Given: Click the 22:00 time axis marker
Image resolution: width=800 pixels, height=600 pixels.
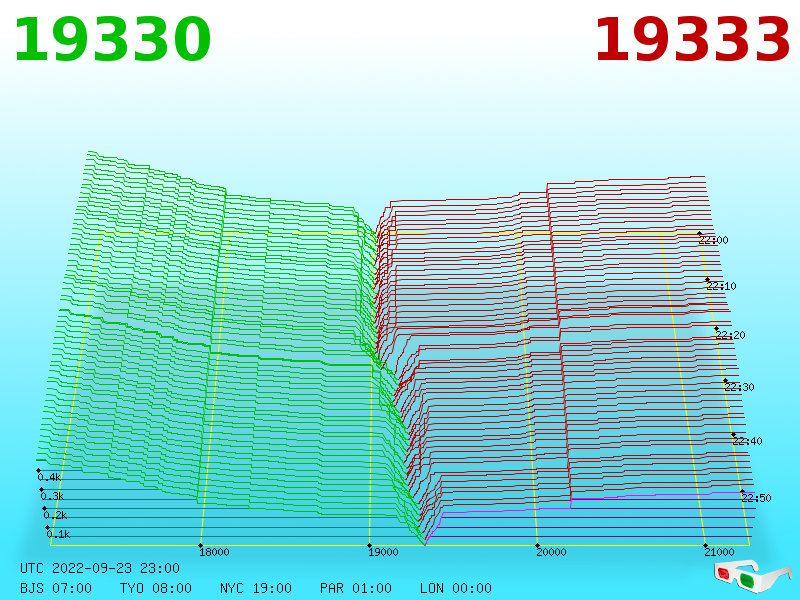Looking at the screenshot, I should click(x=713, y=240).
